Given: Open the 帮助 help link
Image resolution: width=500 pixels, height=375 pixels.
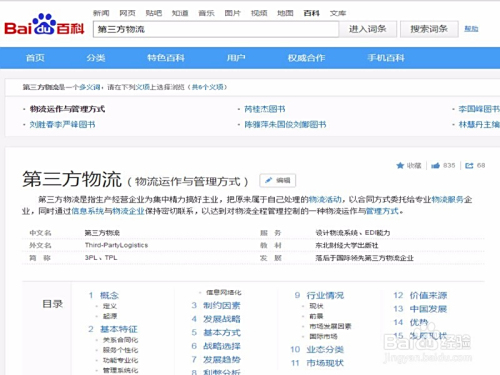Looking at the screenshot, I should [x=471, y=29].
